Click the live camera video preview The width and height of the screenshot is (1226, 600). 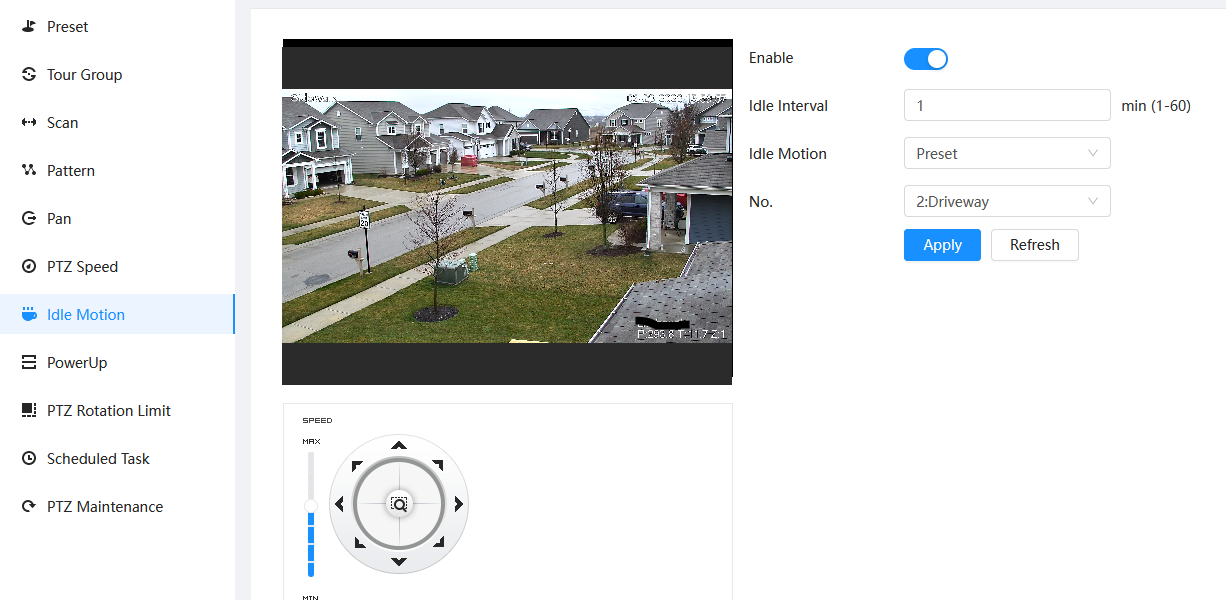click(507, 216)
